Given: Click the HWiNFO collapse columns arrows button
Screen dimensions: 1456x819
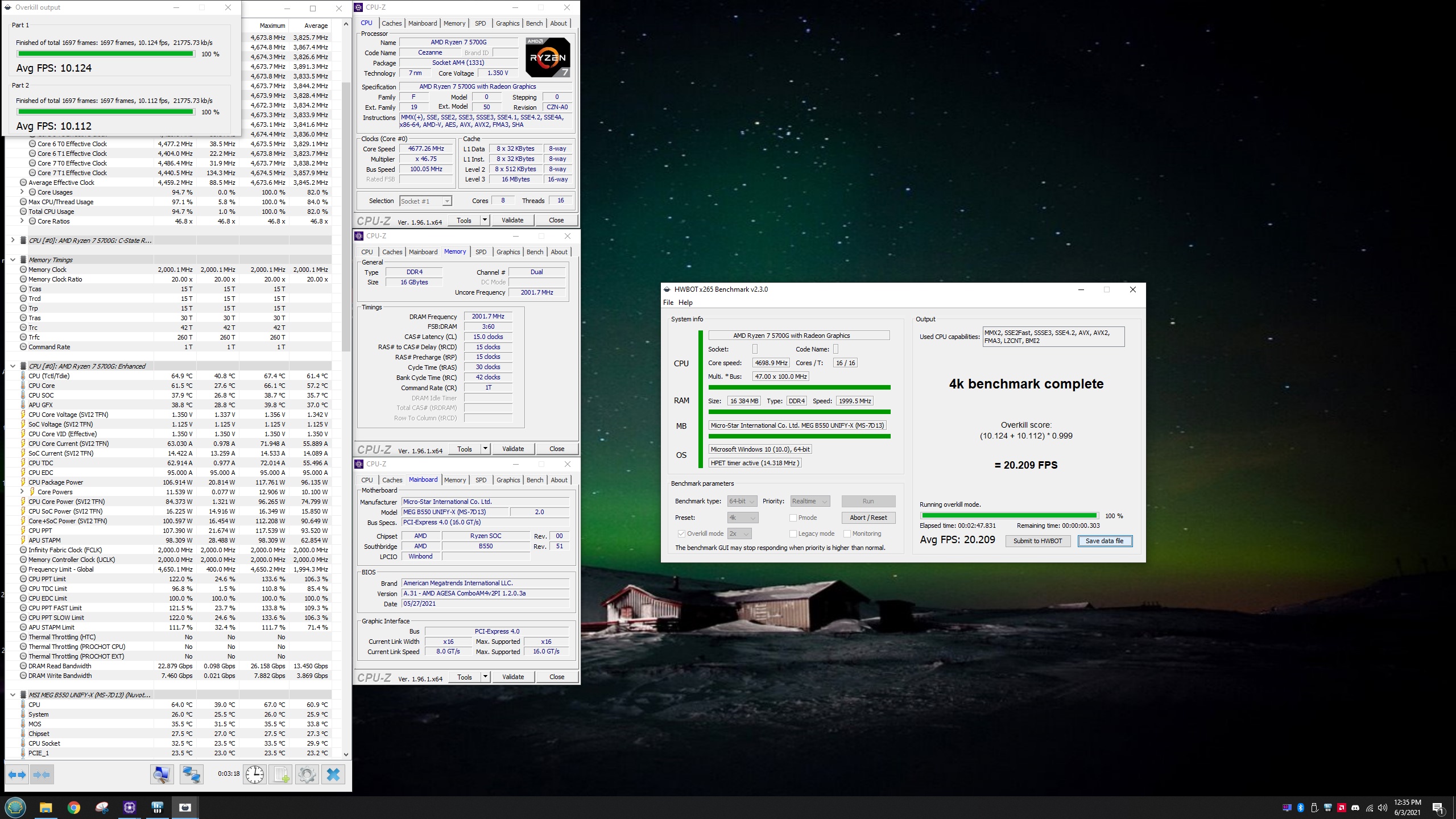Looking at the screenshot, I should [x=42, y=775].
